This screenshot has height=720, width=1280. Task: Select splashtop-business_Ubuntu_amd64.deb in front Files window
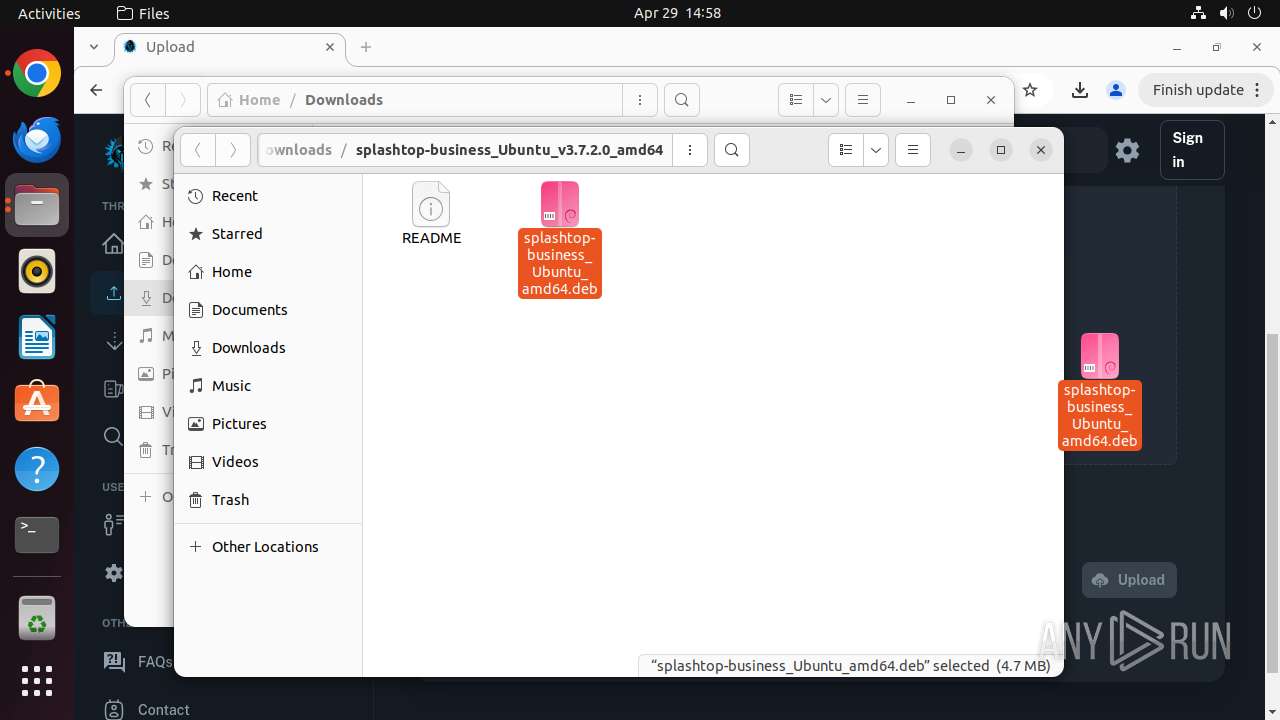pos(560,238)
